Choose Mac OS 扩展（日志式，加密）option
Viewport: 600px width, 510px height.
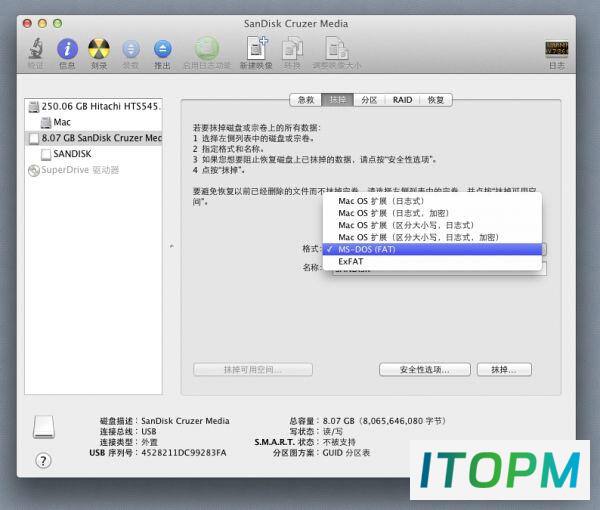tap(432, 213)
